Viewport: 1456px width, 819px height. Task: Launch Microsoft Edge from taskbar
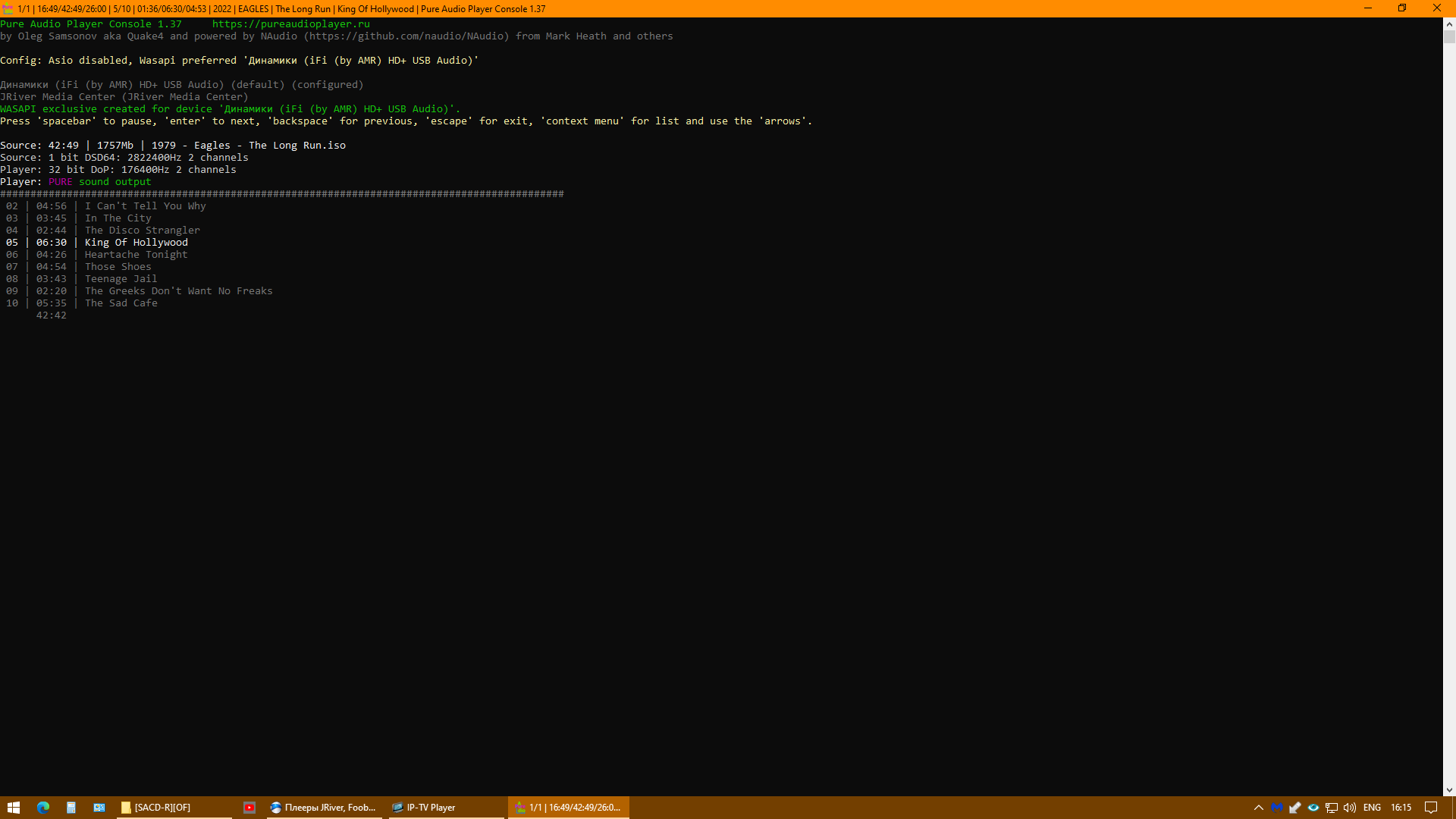pyautogui.click(x=43, y=808)
